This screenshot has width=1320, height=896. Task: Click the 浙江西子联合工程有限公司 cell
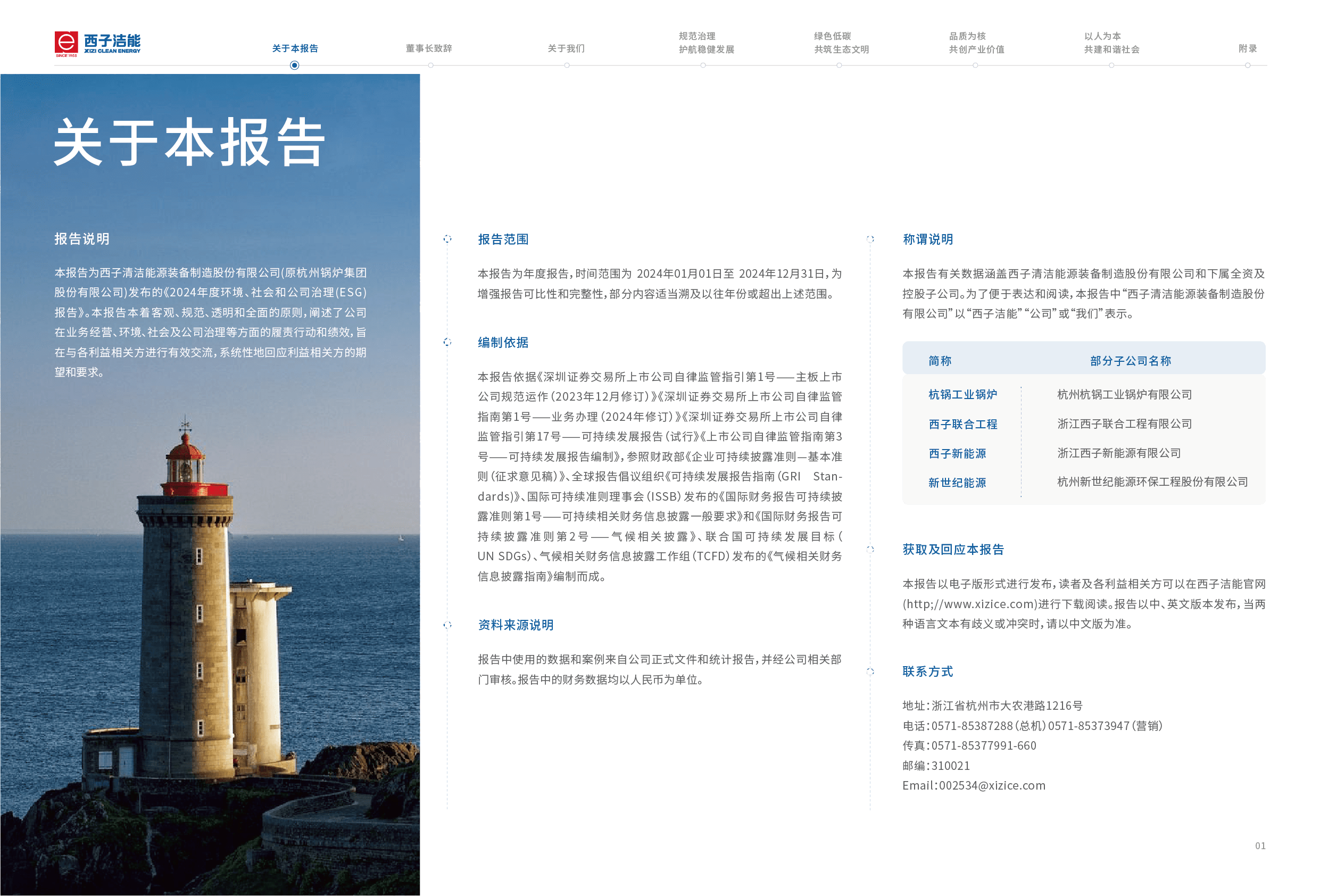tap(1124, 424)
